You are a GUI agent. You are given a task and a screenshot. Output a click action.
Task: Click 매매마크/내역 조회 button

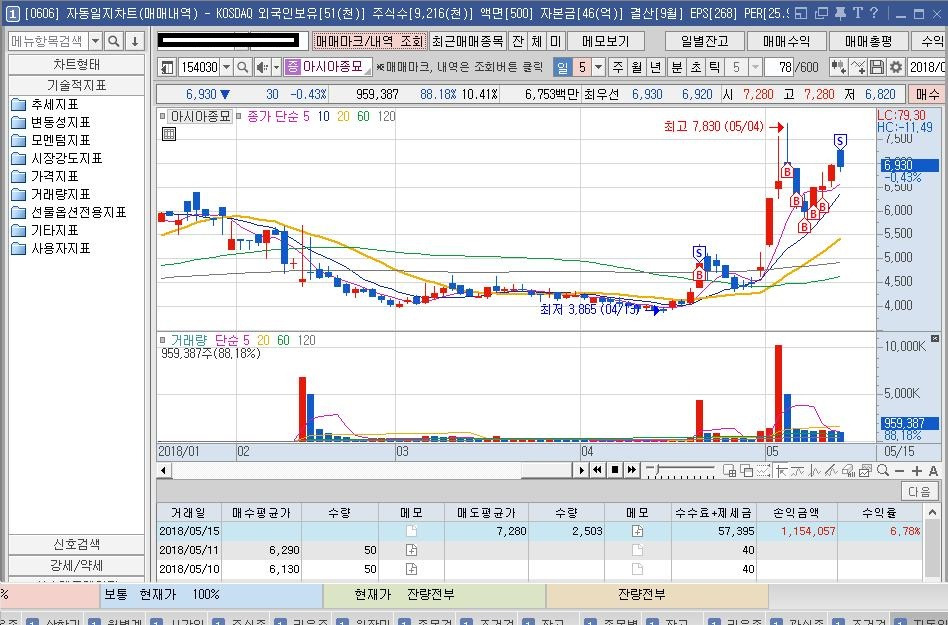[369, 41]
